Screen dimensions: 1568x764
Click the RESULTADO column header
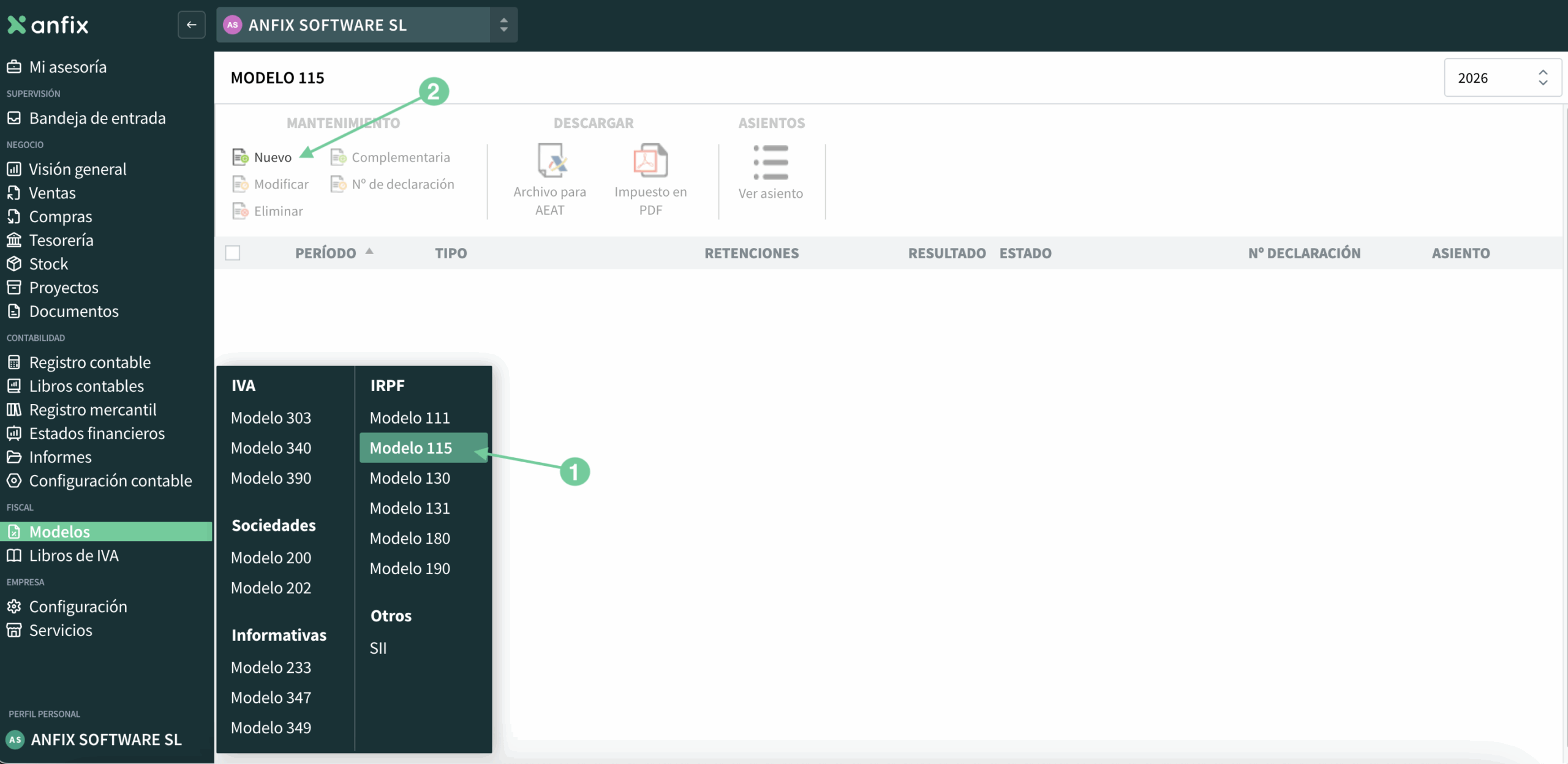[x=947, y=253]
